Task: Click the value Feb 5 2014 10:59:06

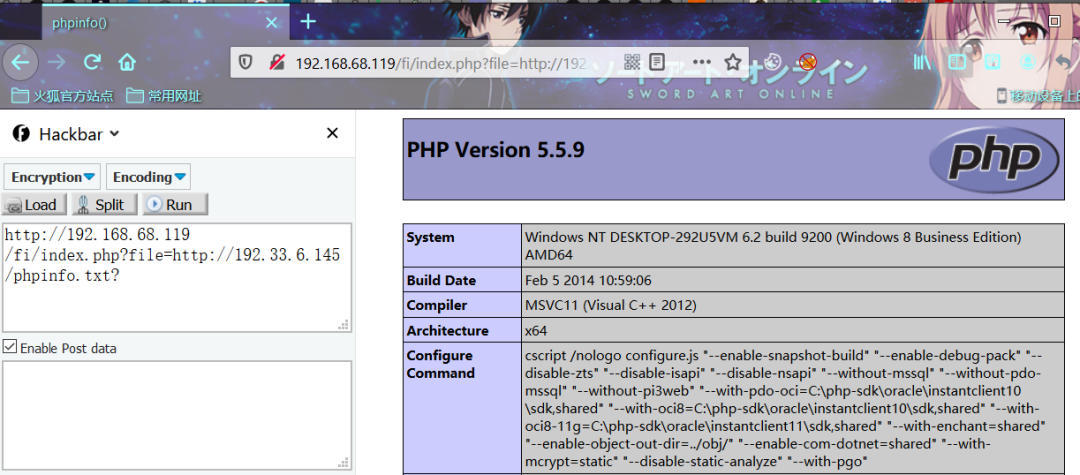Action: 588,280
